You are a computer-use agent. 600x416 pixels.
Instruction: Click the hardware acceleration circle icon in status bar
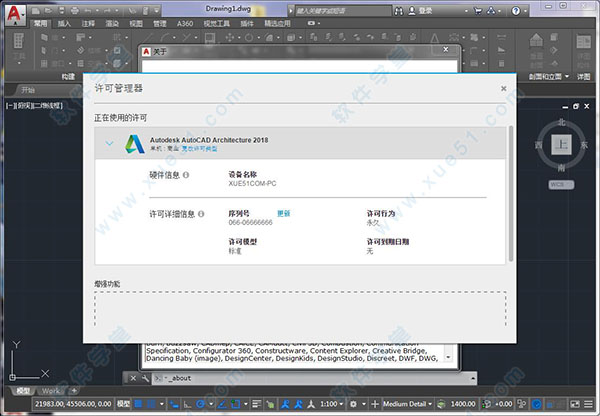(x=537, y=404)
